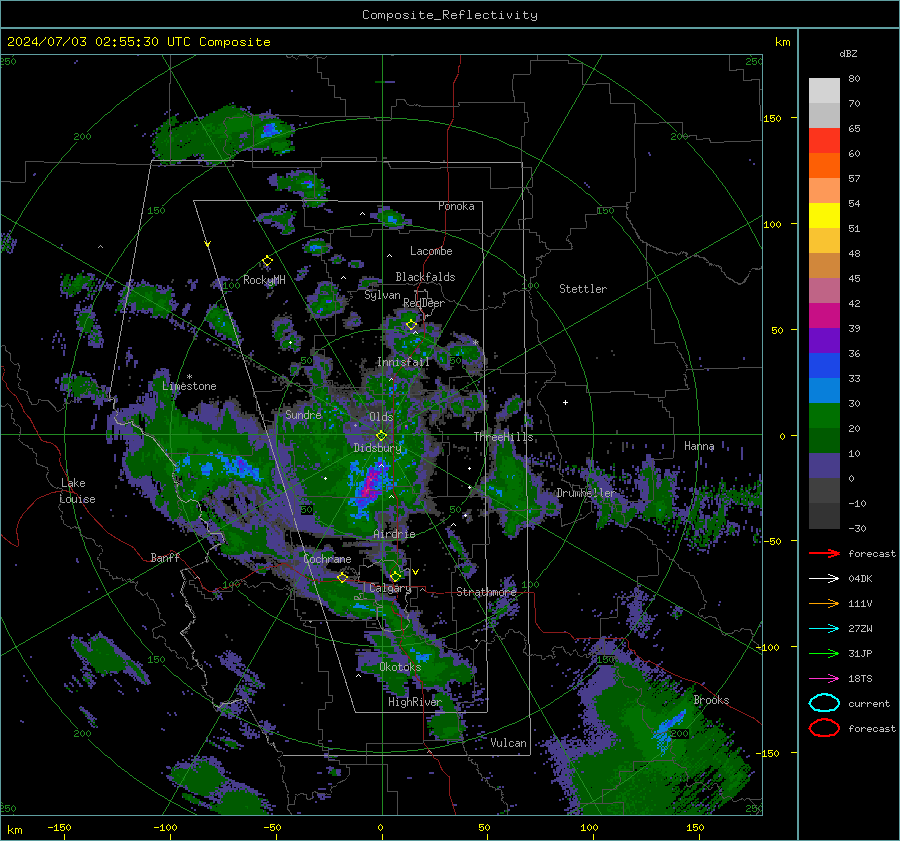This screenshot has width=900, height=841.
Task: Click the yellow diamond marker near Cochrane
Action: click(342, 577)
